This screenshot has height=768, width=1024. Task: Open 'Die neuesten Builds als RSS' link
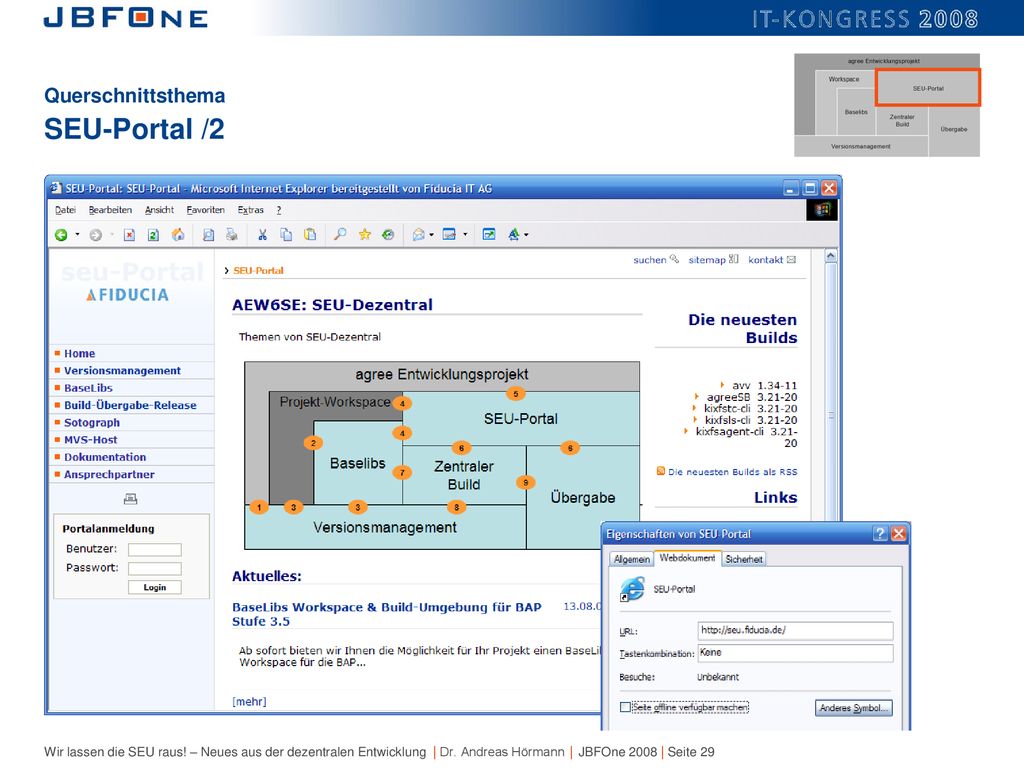coord(732,472)
